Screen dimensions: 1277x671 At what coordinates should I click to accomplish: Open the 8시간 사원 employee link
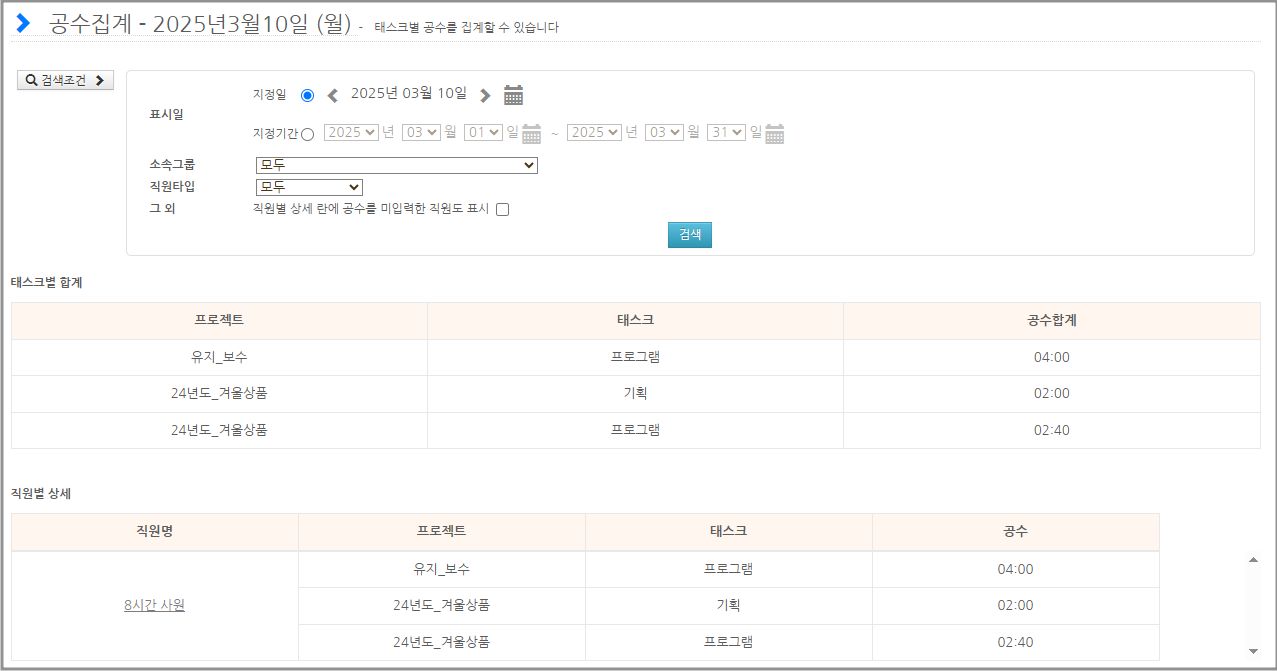click(154, 605)
